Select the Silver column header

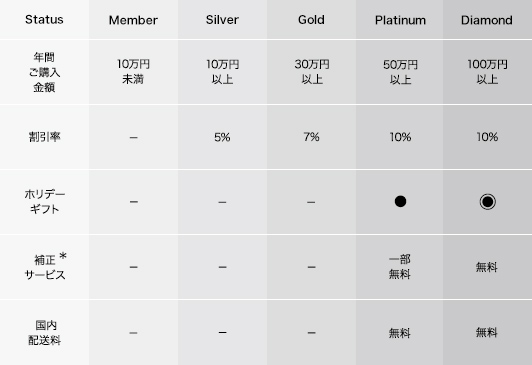coord(222,20)
